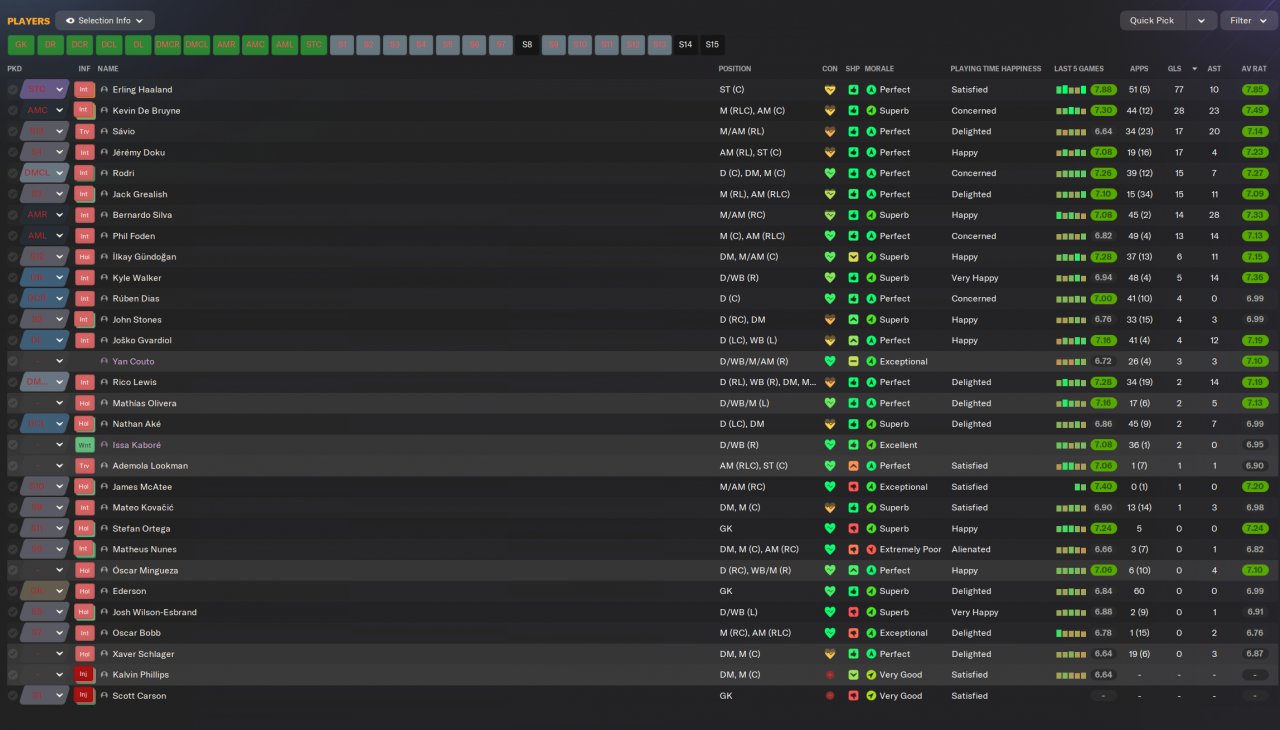Image resolution: width=1280 pixels, height=730 pixels.
Task: Toggle the picked checkbox for Kalvin Phillips
Action: click(x=13, y=675)
